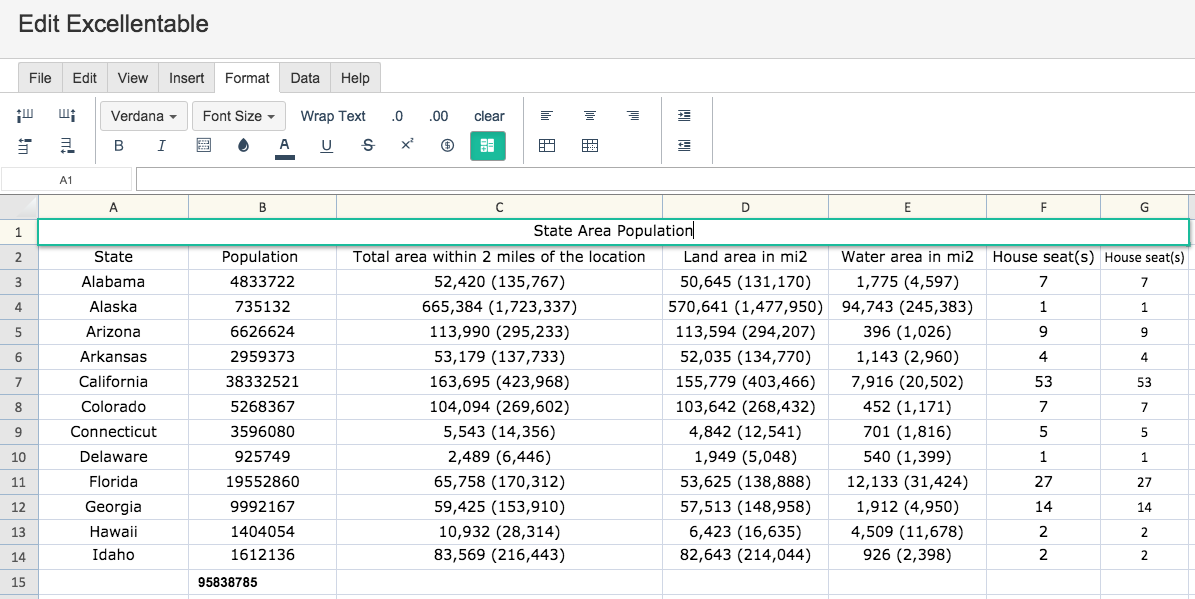Align text to the left
This screenshot has width=1195, height=599.
click(546, 116)
